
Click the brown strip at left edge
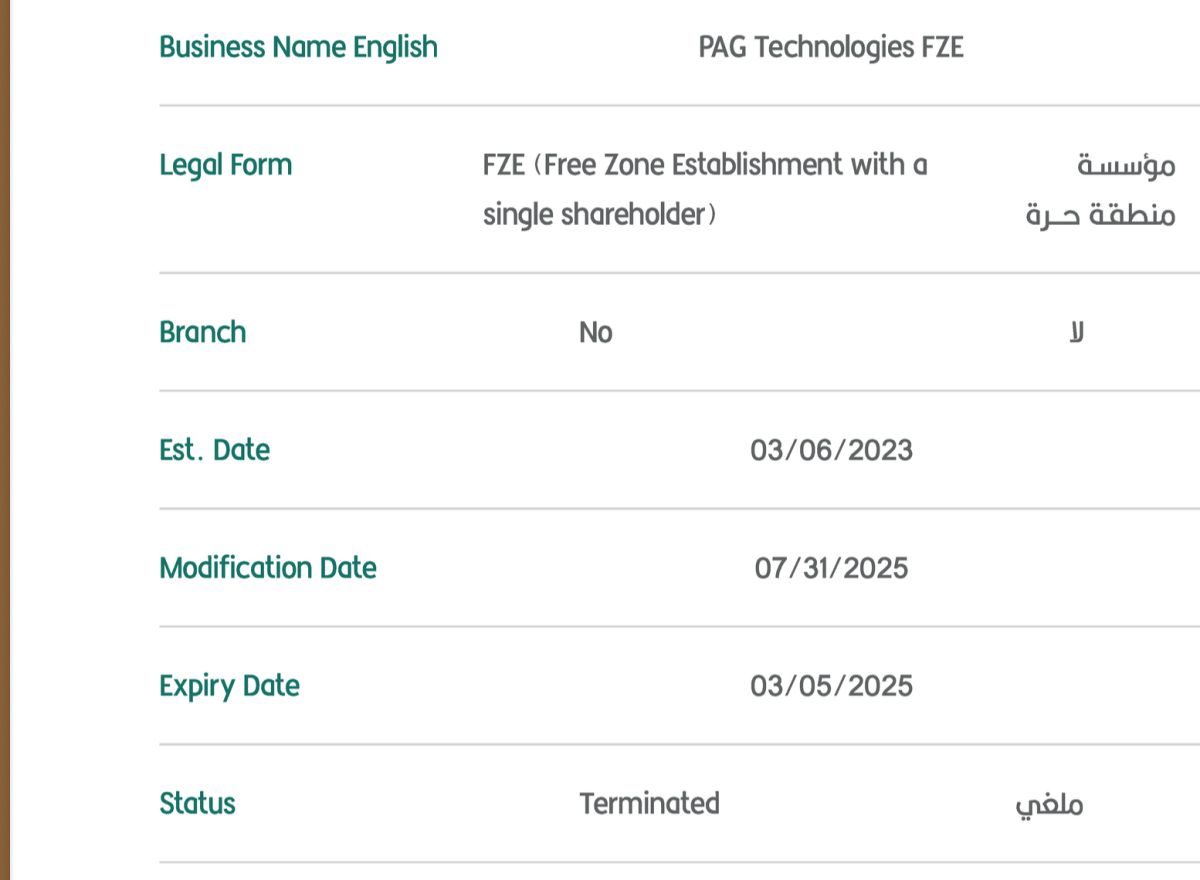pyautogui.click(x=4, y=440)
